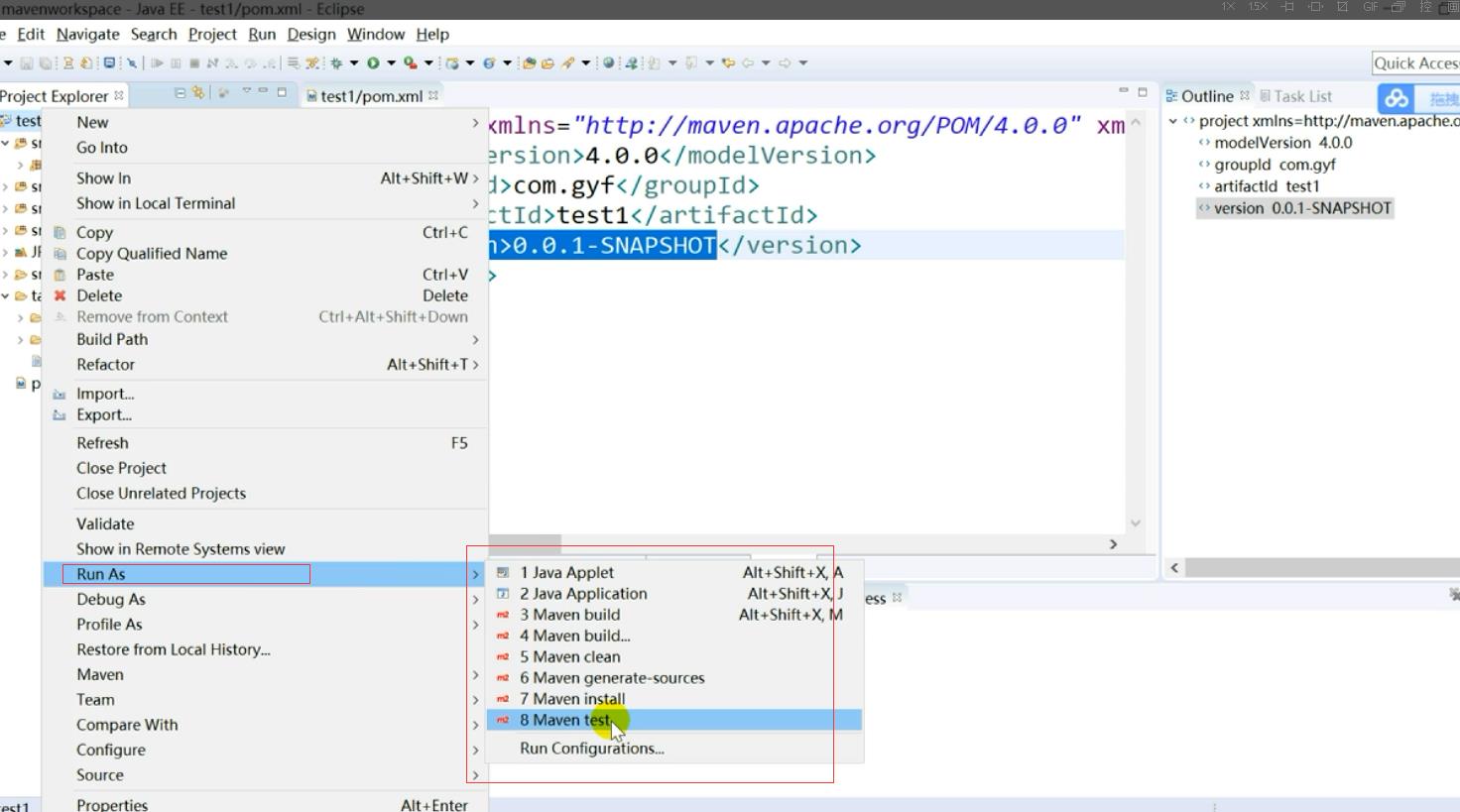Open the Build Path submenu
Screen dimensions: 1460x812
click(265, 339)
